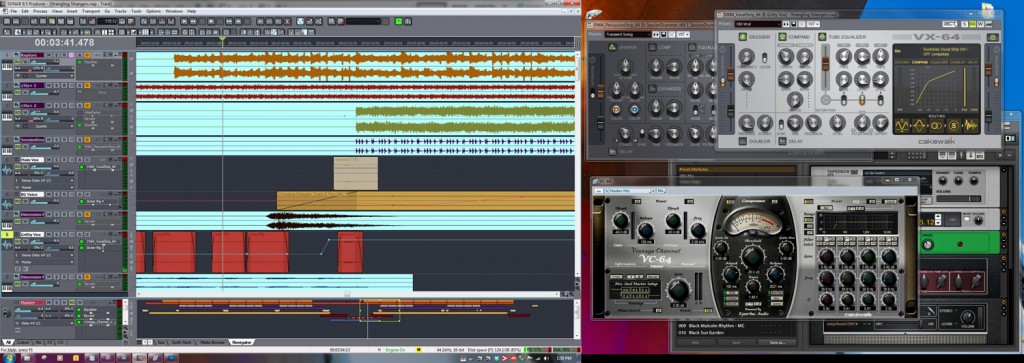The width and height of the screenshot is (1024, 363).
Task: Click the doubler routing icon with two circles
Action: pos(936,125)
